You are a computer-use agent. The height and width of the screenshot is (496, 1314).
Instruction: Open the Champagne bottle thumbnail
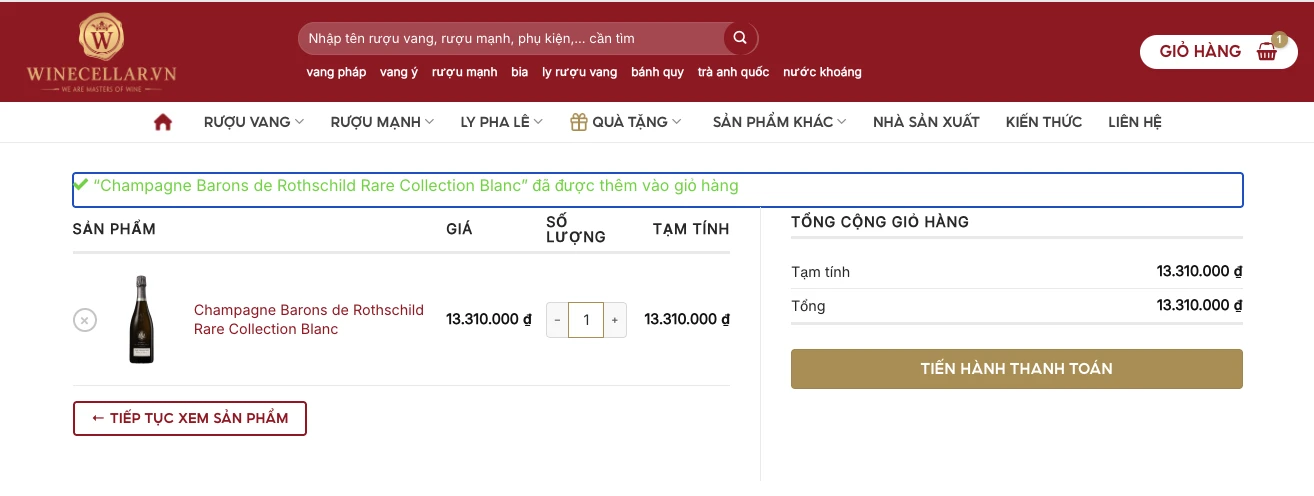141,320
